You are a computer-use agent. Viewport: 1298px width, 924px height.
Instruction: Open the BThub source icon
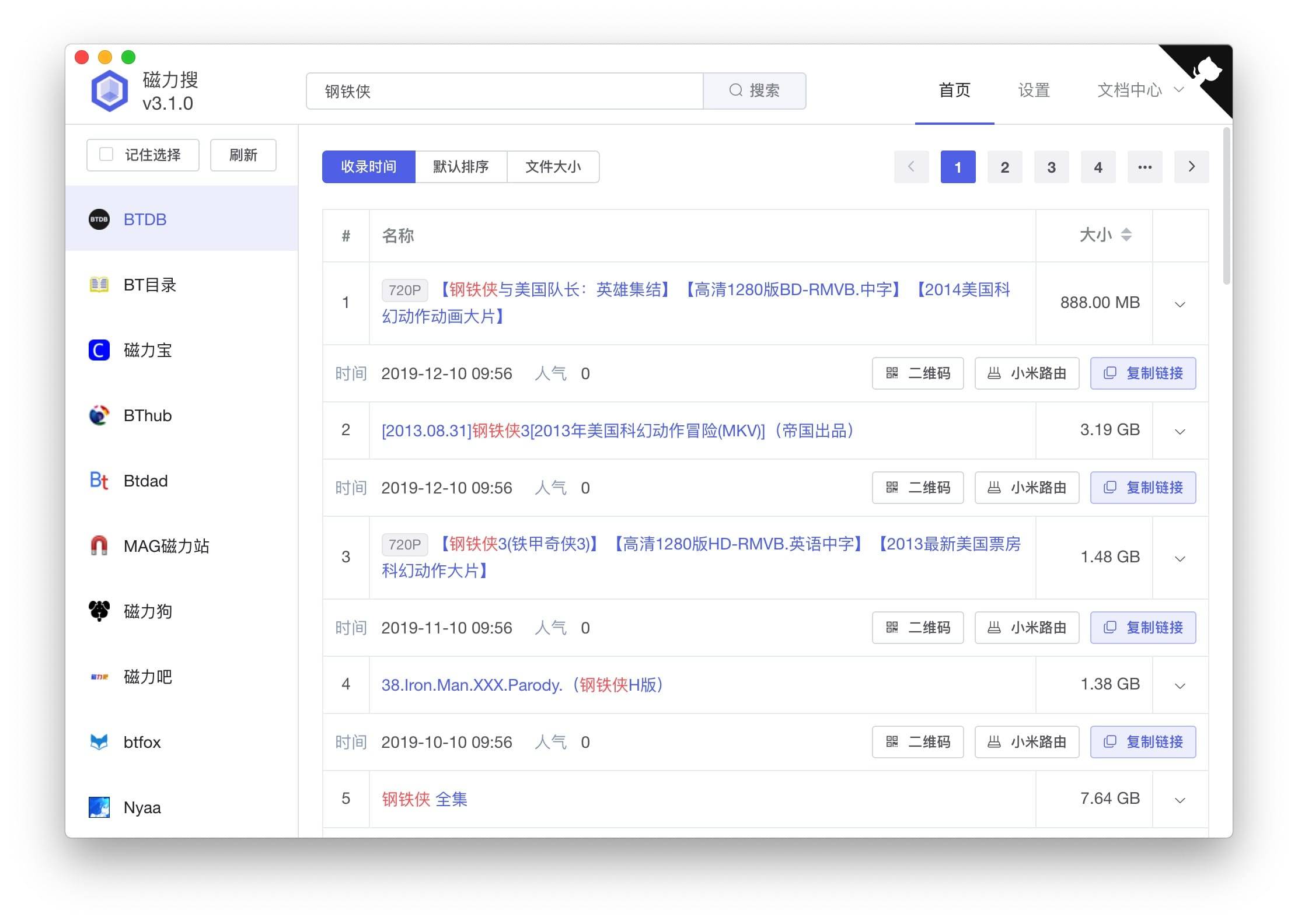99,415
